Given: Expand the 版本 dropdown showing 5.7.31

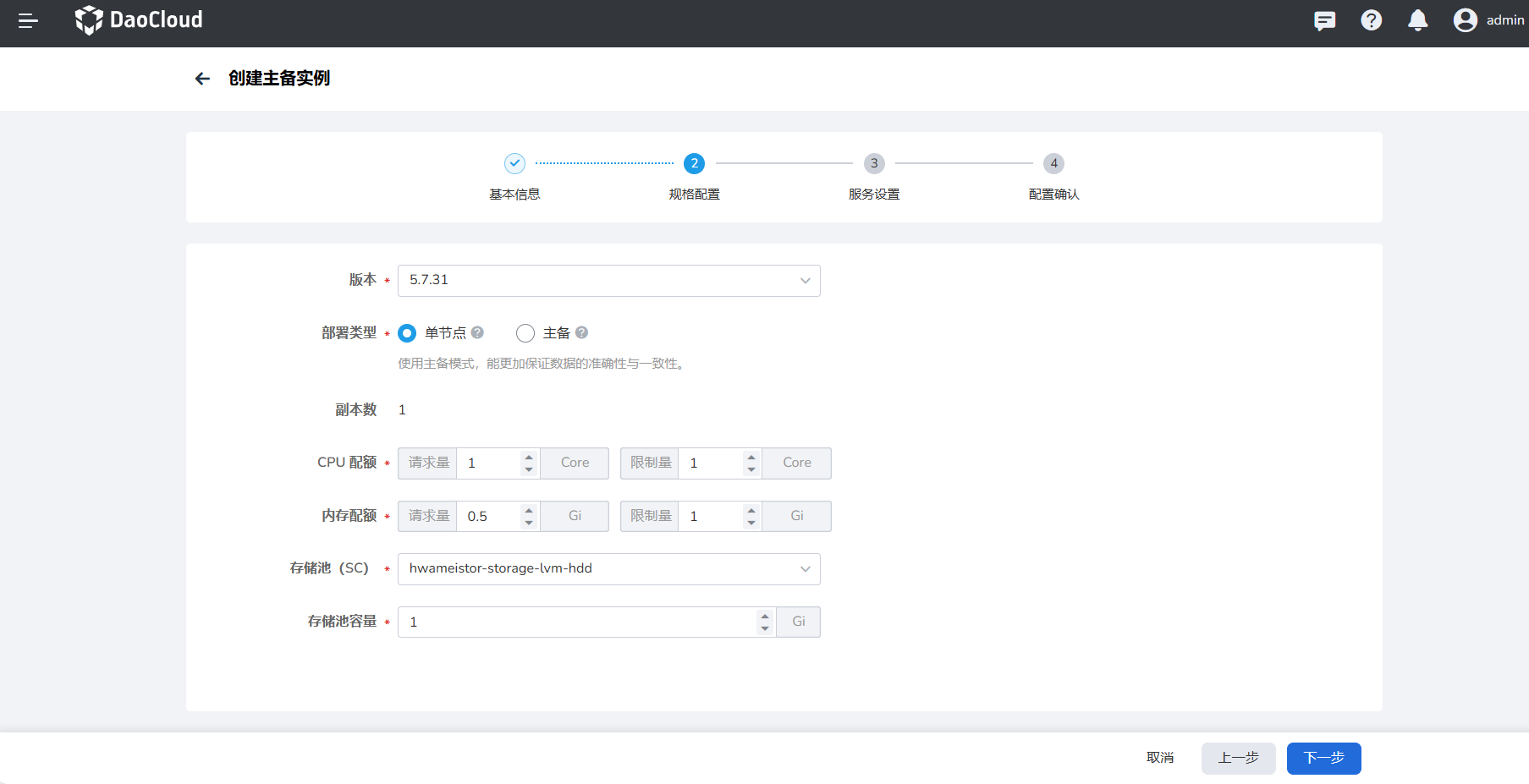Looking at the screenshot, I should 608,281.
